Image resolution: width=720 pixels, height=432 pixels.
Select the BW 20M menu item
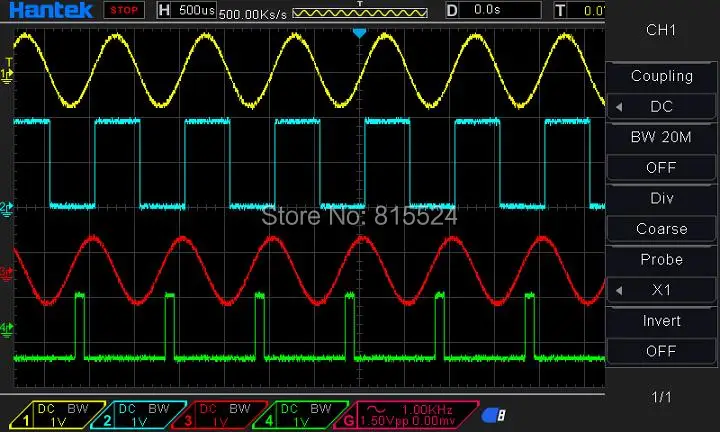662,137
